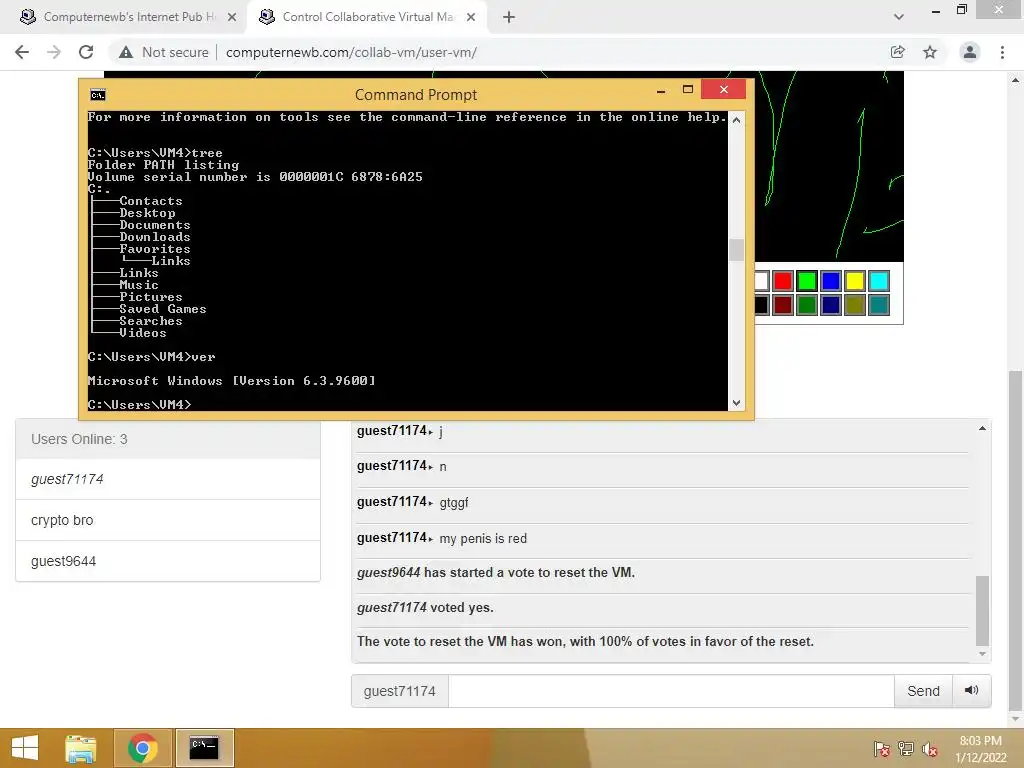Open Action Center flag tray icon
Image resolution: width=1024 pixels, height=768 pixels.
coord(881,749)
